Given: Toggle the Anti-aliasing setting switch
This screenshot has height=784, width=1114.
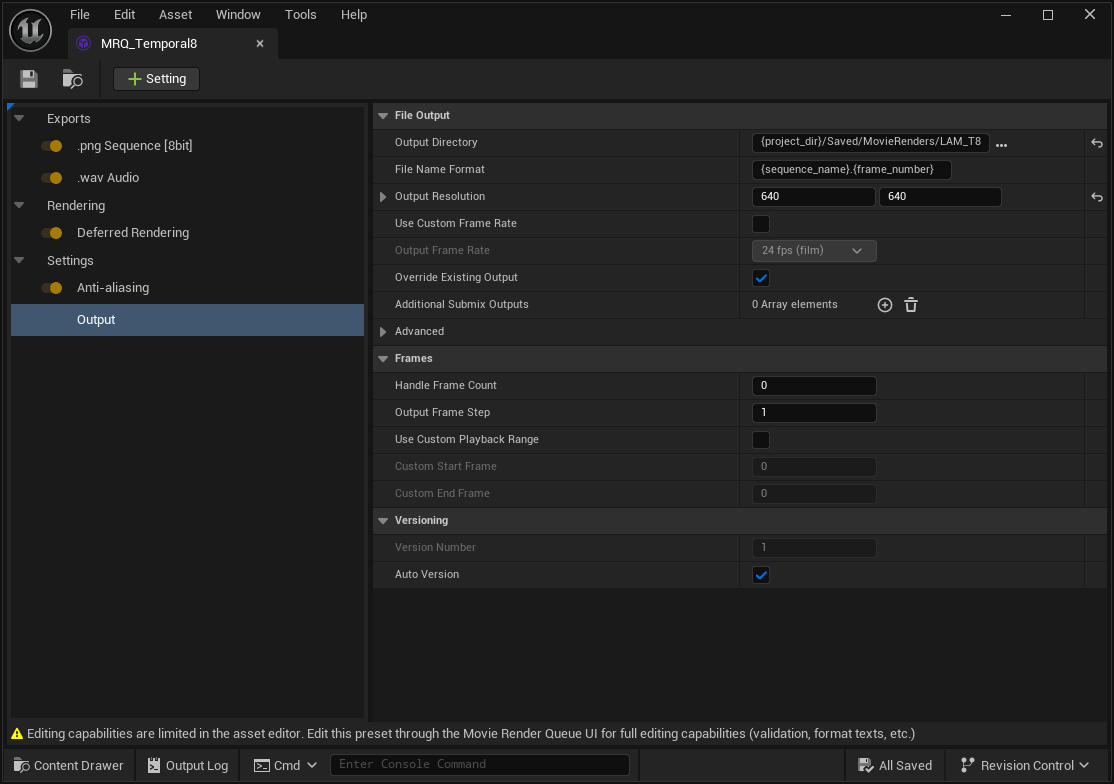Looking at the screenshot, I should (x=52, y=288).
